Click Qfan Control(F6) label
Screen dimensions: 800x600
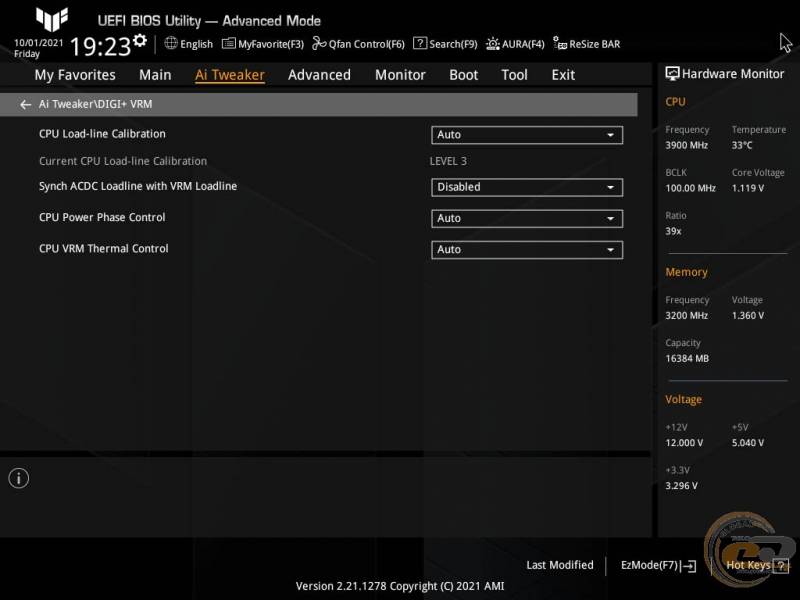click(x=366, y=44)
